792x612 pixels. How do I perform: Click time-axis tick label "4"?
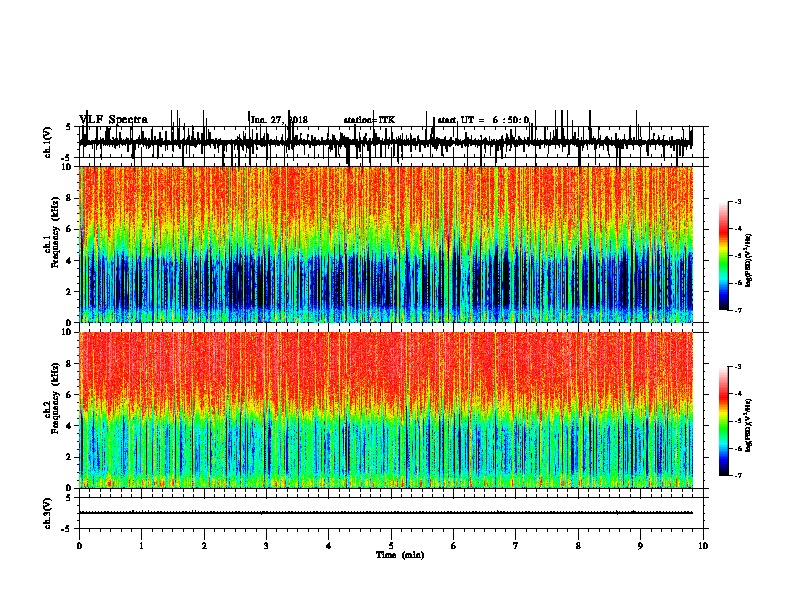click(329, 546)
